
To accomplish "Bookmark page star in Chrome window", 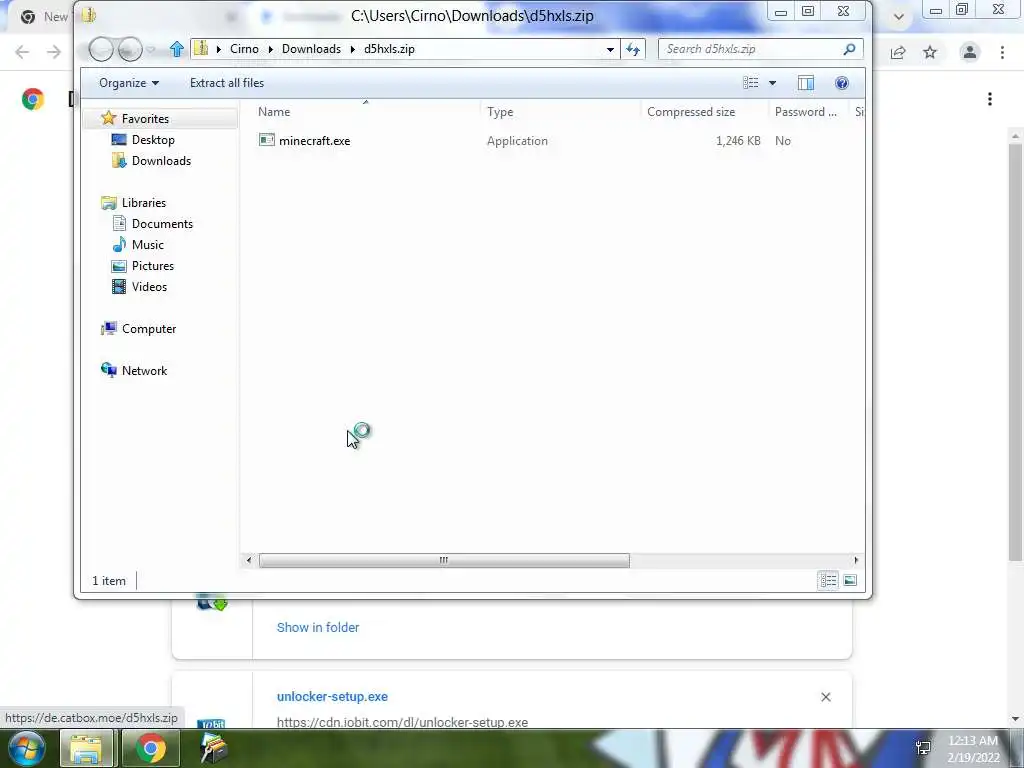I will coord(930,52).
